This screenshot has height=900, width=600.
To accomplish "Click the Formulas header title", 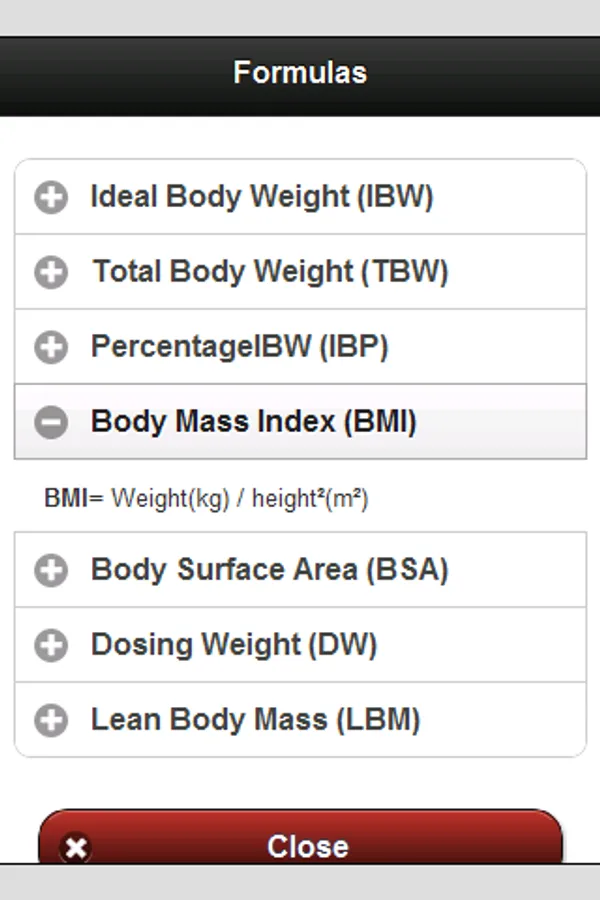I will 300,73.
